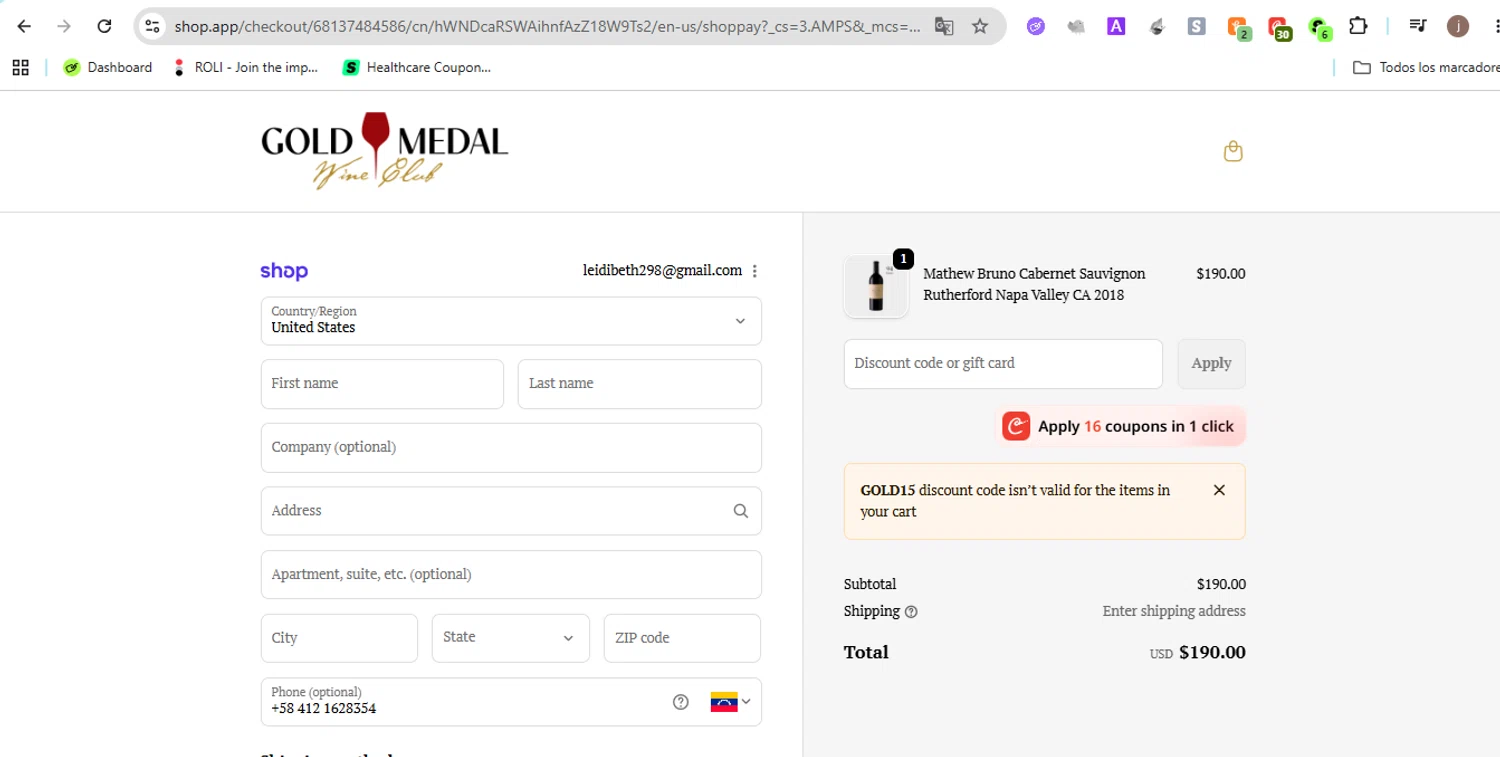Image resolution: width=1500 pixels, height=757 pixels.
Task: Click the Apply discount button
Action: (1211, 364)
